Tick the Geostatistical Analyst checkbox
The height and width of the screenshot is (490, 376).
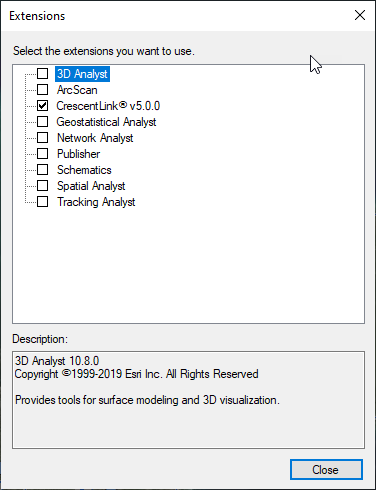coord(42,122)
